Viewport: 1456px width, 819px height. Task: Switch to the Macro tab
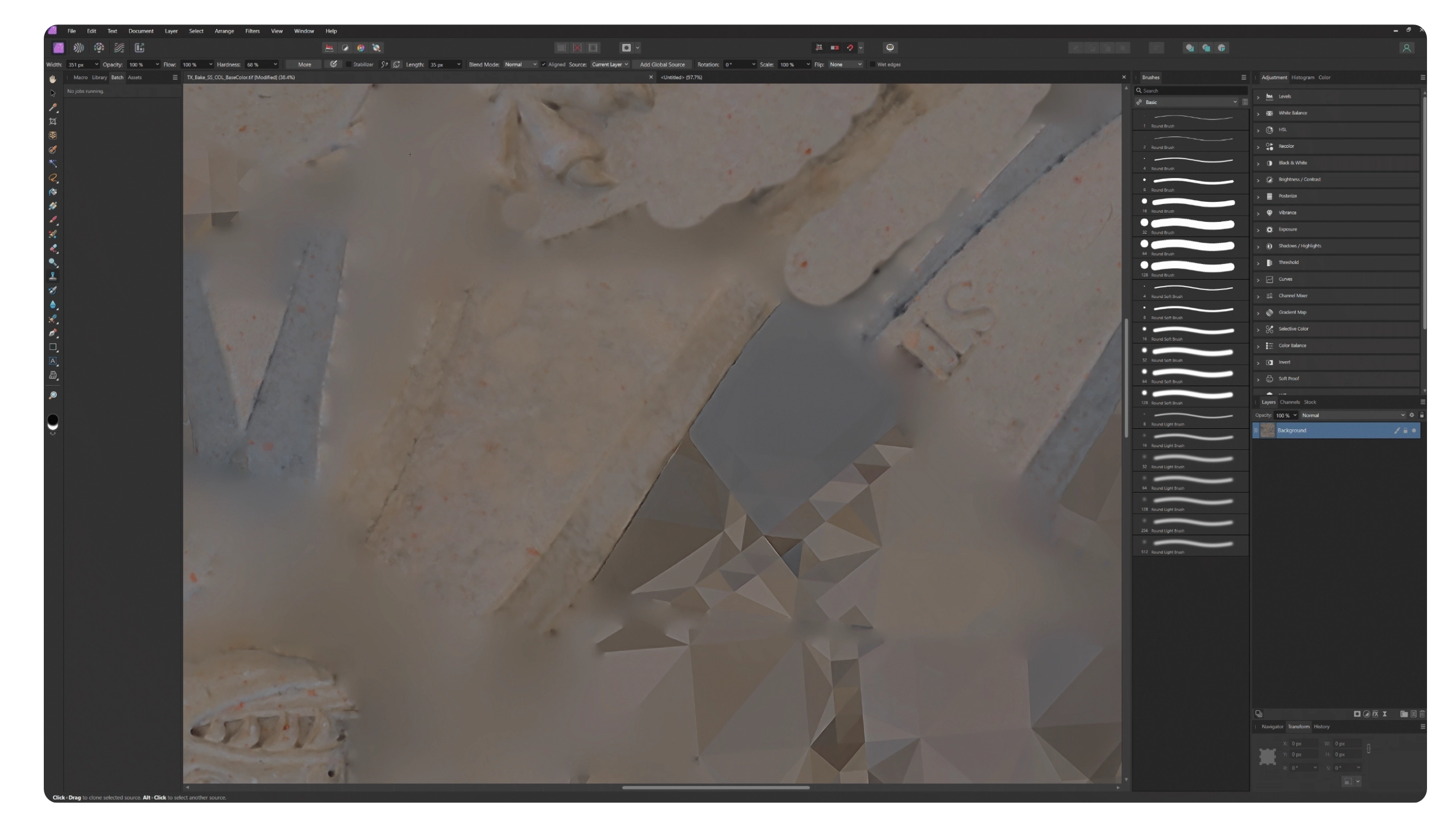click(80, 77)
